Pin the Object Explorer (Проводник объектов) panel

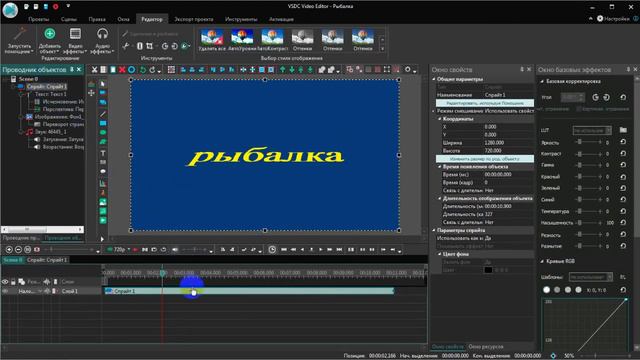pos(72,70)
